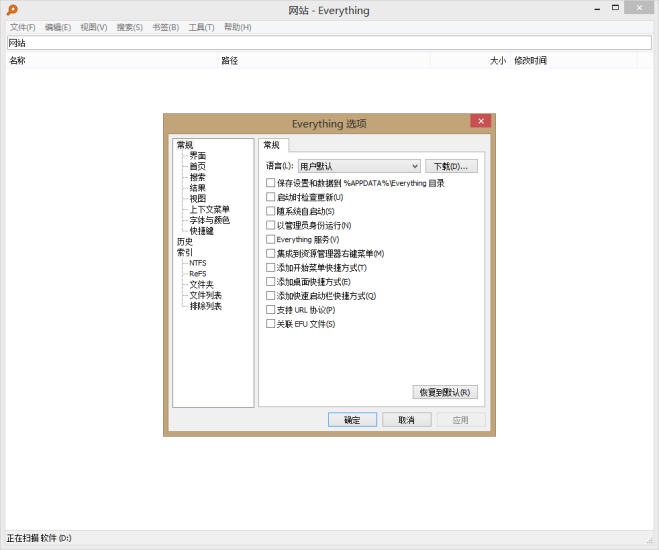Open the 视图(V) menu
Viewport: 659px width, 550px height.
click(94, 27)
